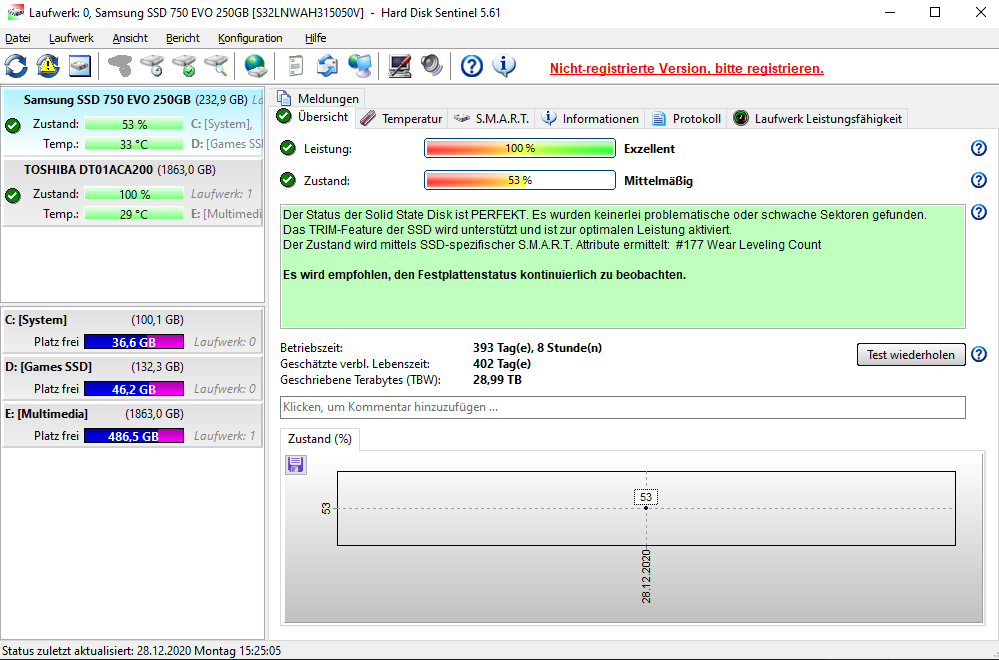This screenshot has height=660, width=999.
Task: Click the 28.12.2020 date label in chart
Action: pos(646,576)
